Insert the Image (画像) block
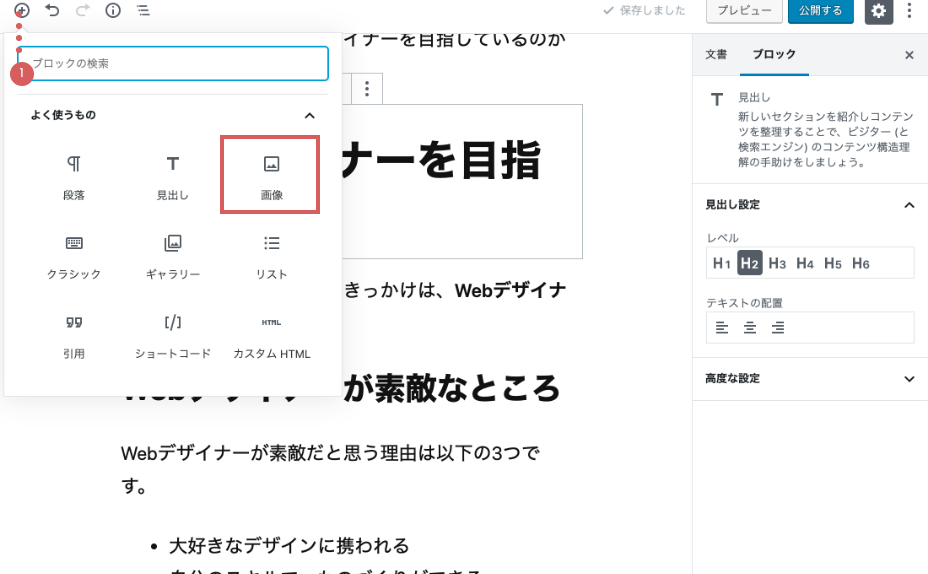 pyautogui.click(x=270, y=175)
